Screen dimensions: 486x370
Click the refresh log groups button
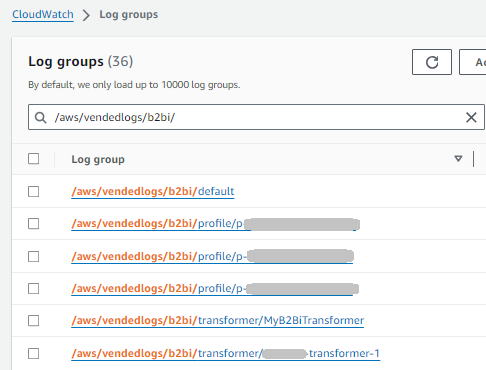click(x=432, y=62)
